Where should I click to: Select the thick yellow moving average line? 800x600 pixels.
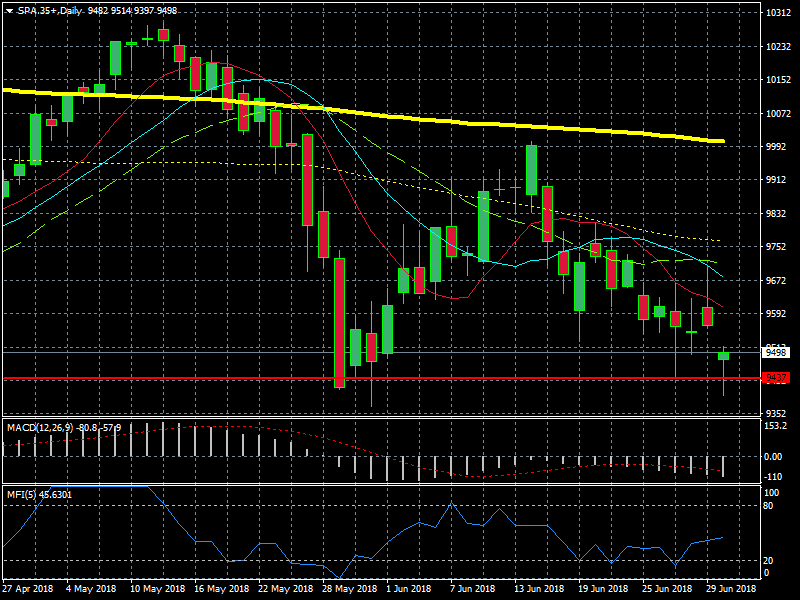tap(400, 117)
